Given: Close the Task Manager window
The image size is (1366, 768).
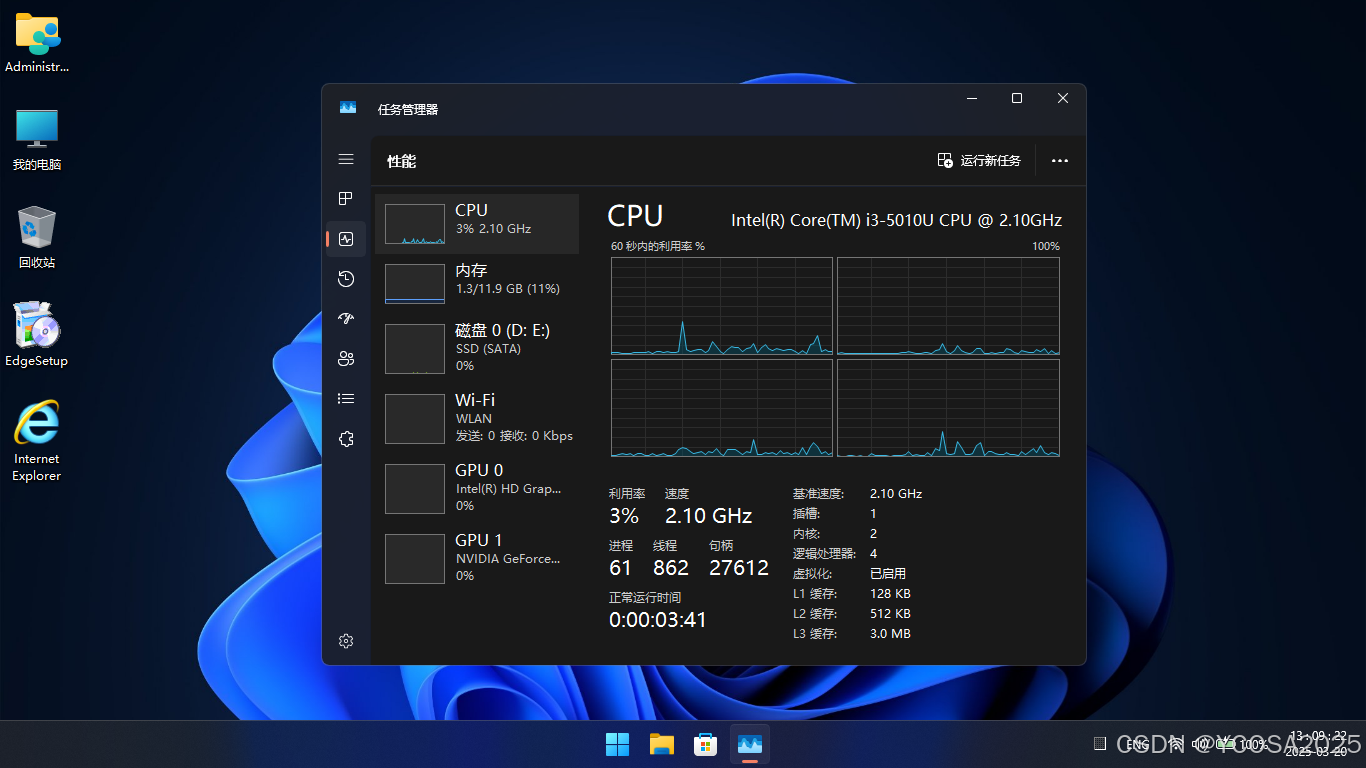Looking at the screenshot, I should pyautogui.click(x=1063, y=98).
